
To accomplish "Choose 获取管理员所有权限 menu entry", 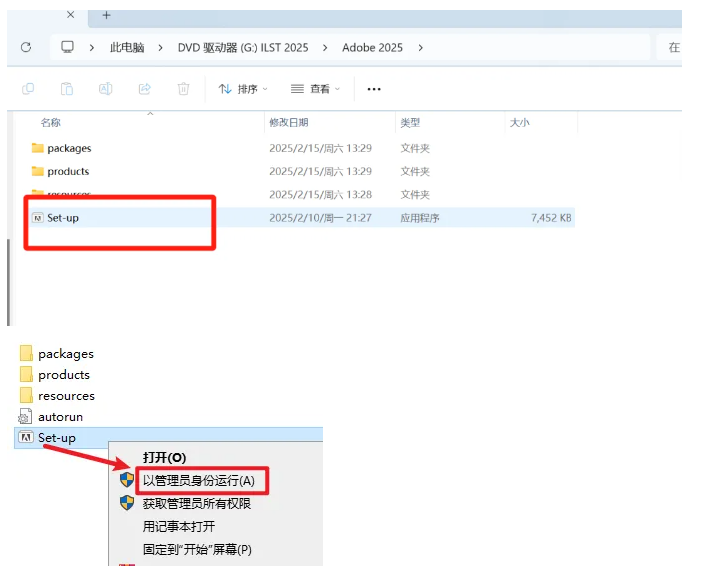I will tap(197, 503).
